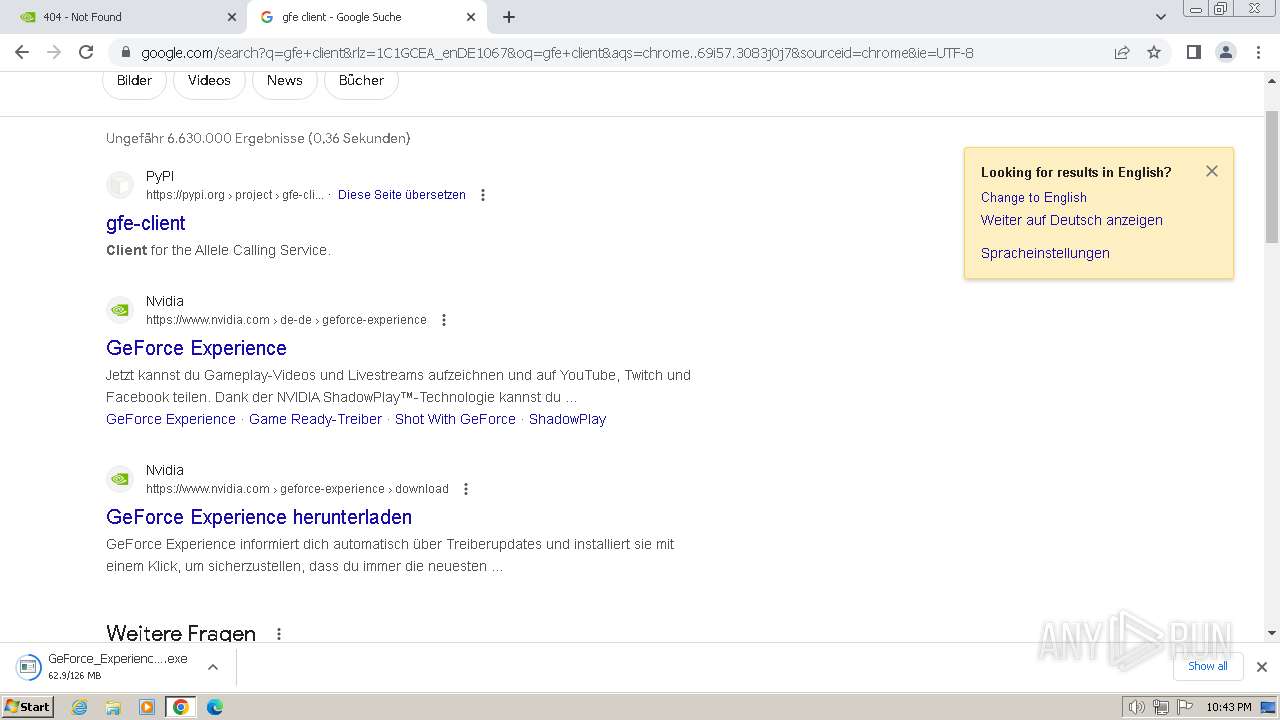Open more options for herunterladen result

(x=466, y=489)
